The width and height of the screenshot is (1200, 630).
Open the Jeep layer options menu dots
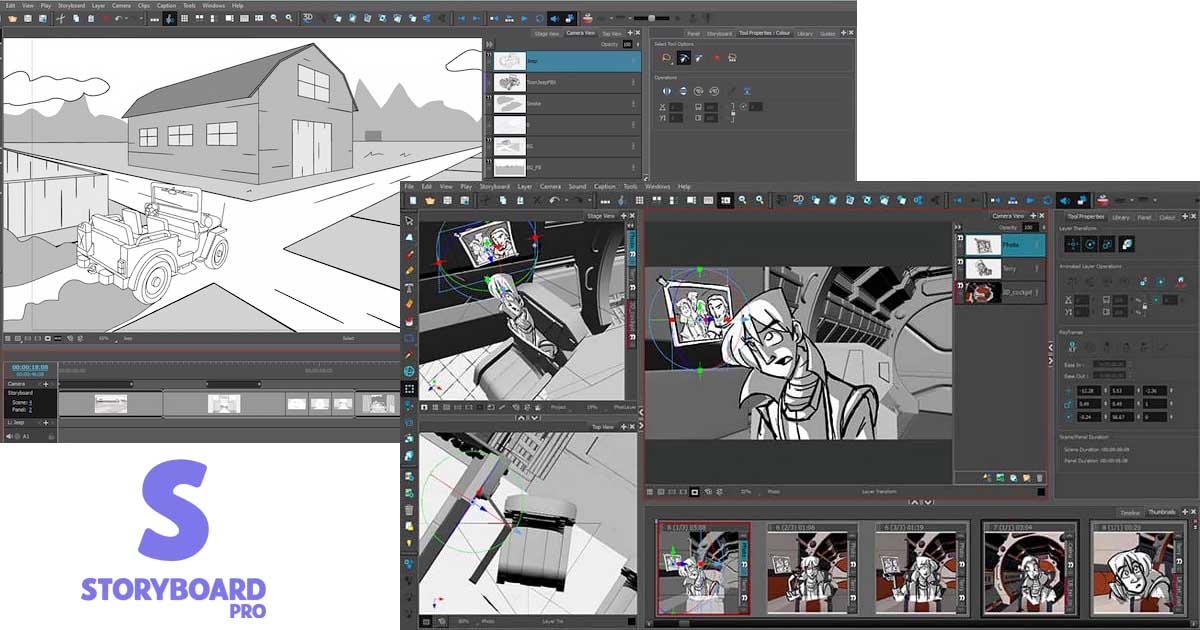633,59
